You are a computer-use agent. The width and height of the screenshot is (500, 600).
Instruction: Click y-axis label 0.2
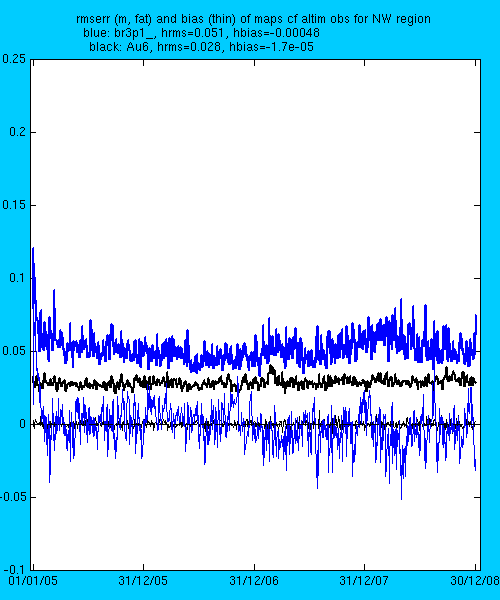pos(18,132)
